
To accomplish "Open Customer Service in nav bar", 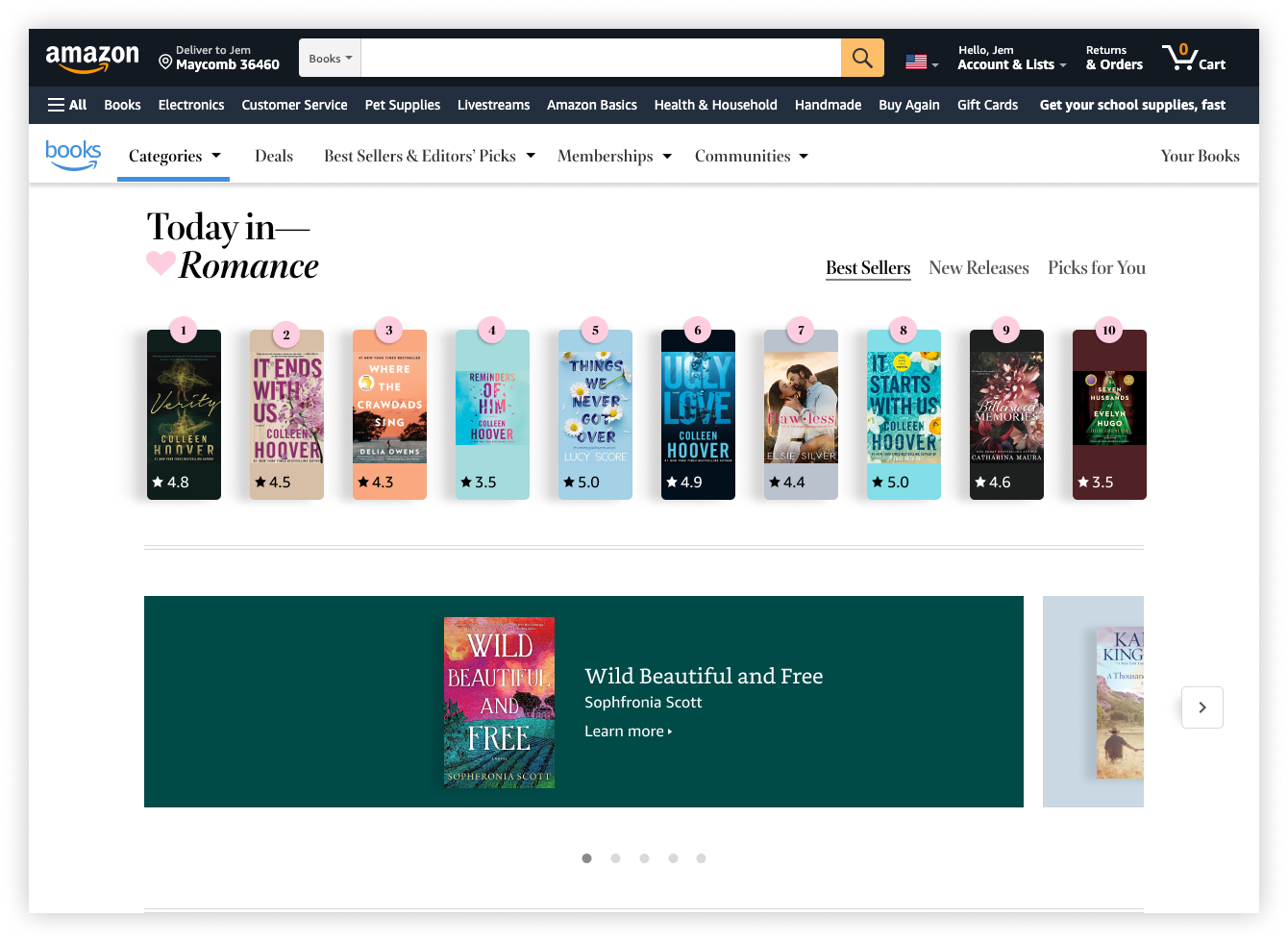I will 294,105.
